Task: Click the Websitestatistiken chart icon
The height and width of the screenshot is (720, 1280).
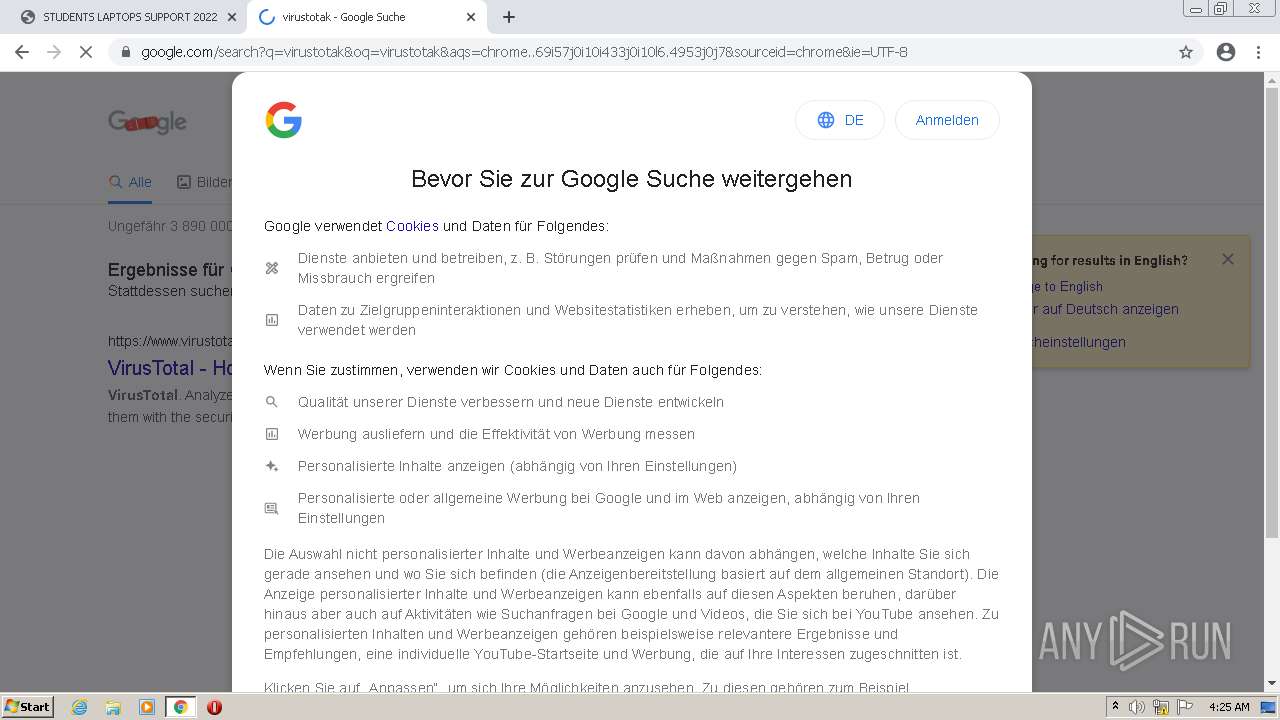Action: (271, 320)
